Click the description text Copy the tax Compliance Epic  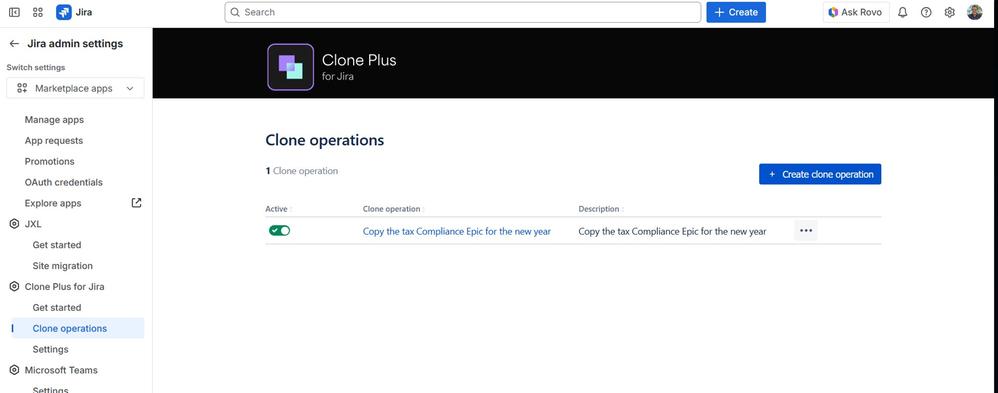pyautogui.click(x=672, y=231)
